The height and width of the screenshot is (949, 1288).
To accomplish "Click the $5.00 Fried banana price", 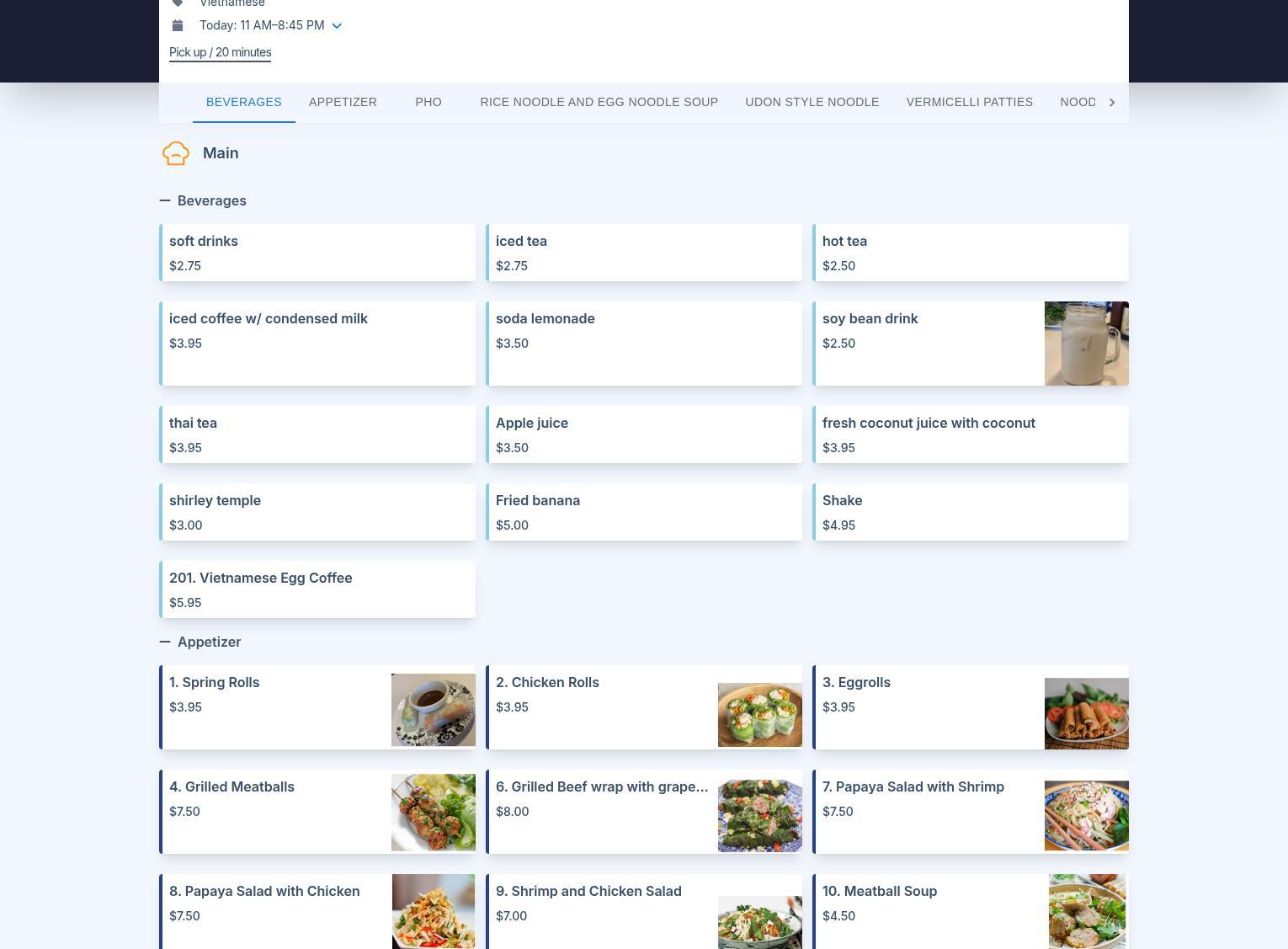I will (x=512, y=525).
